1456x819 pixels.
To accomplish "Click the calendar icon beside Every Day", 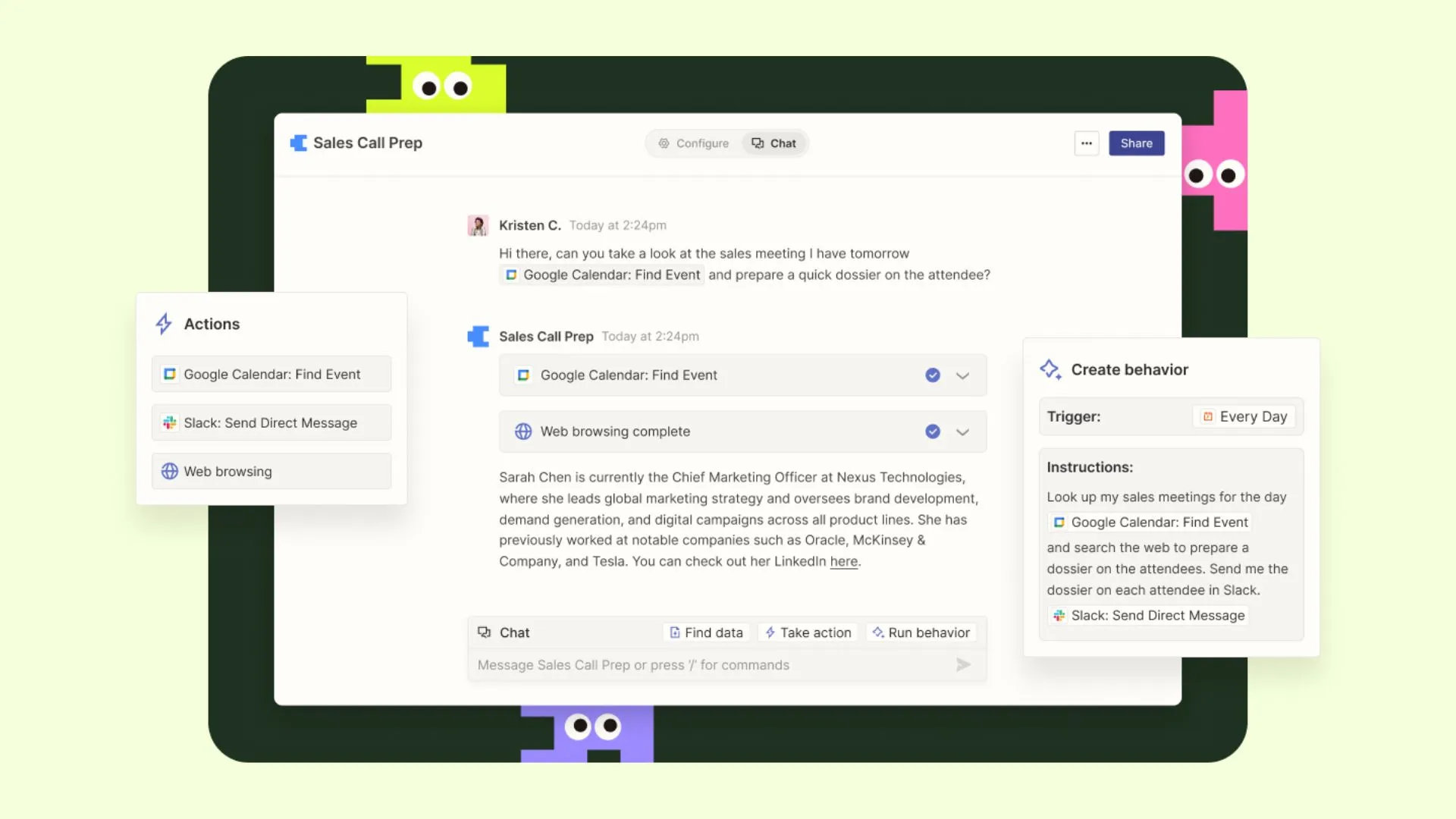I will [x=1208, y=416].
